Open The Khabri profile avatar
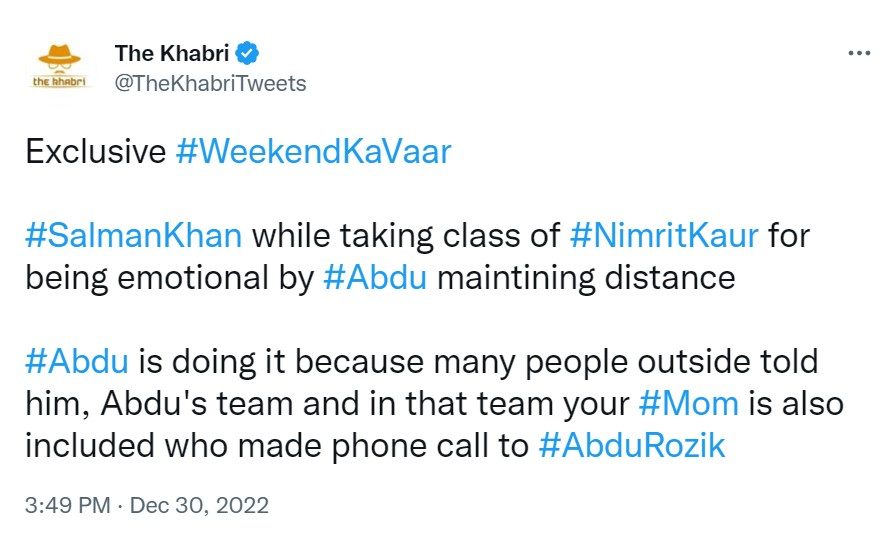 pos(60,66)
